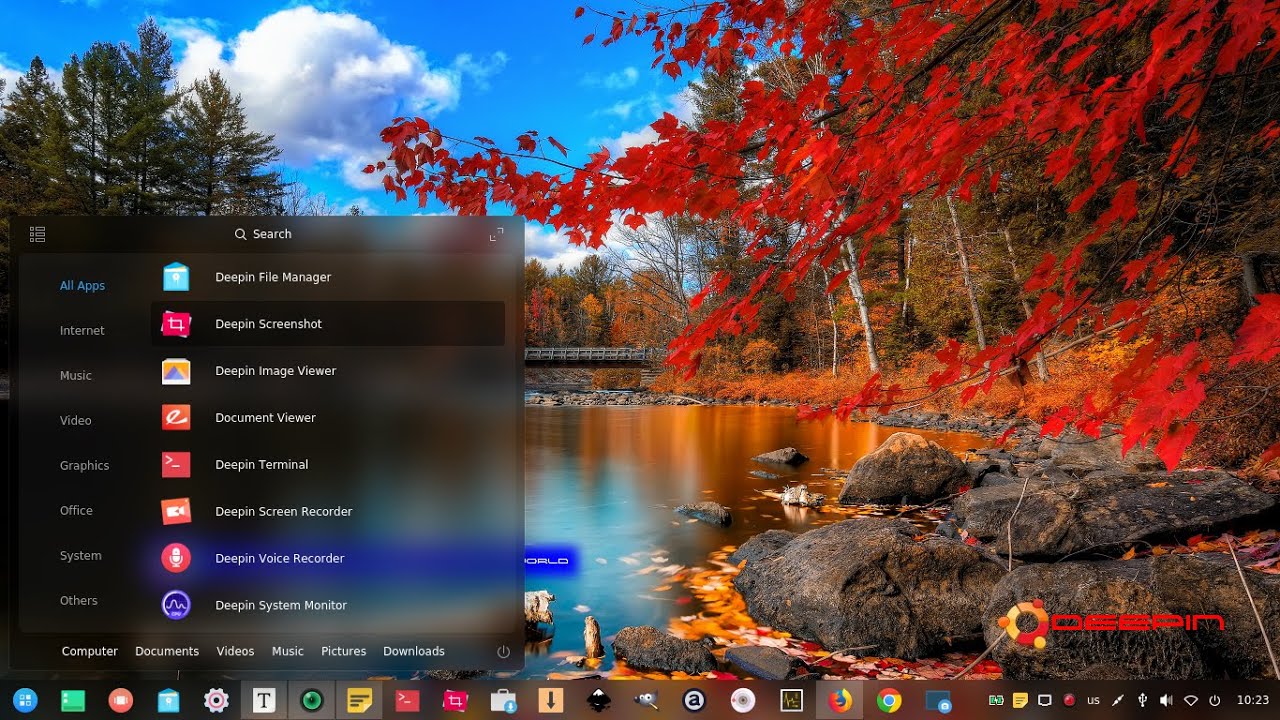The height and width of the screenshot is (720, 1280).
Task: Open Deepin Terminal in the launcher list
Action: click(x=327, y=465)
